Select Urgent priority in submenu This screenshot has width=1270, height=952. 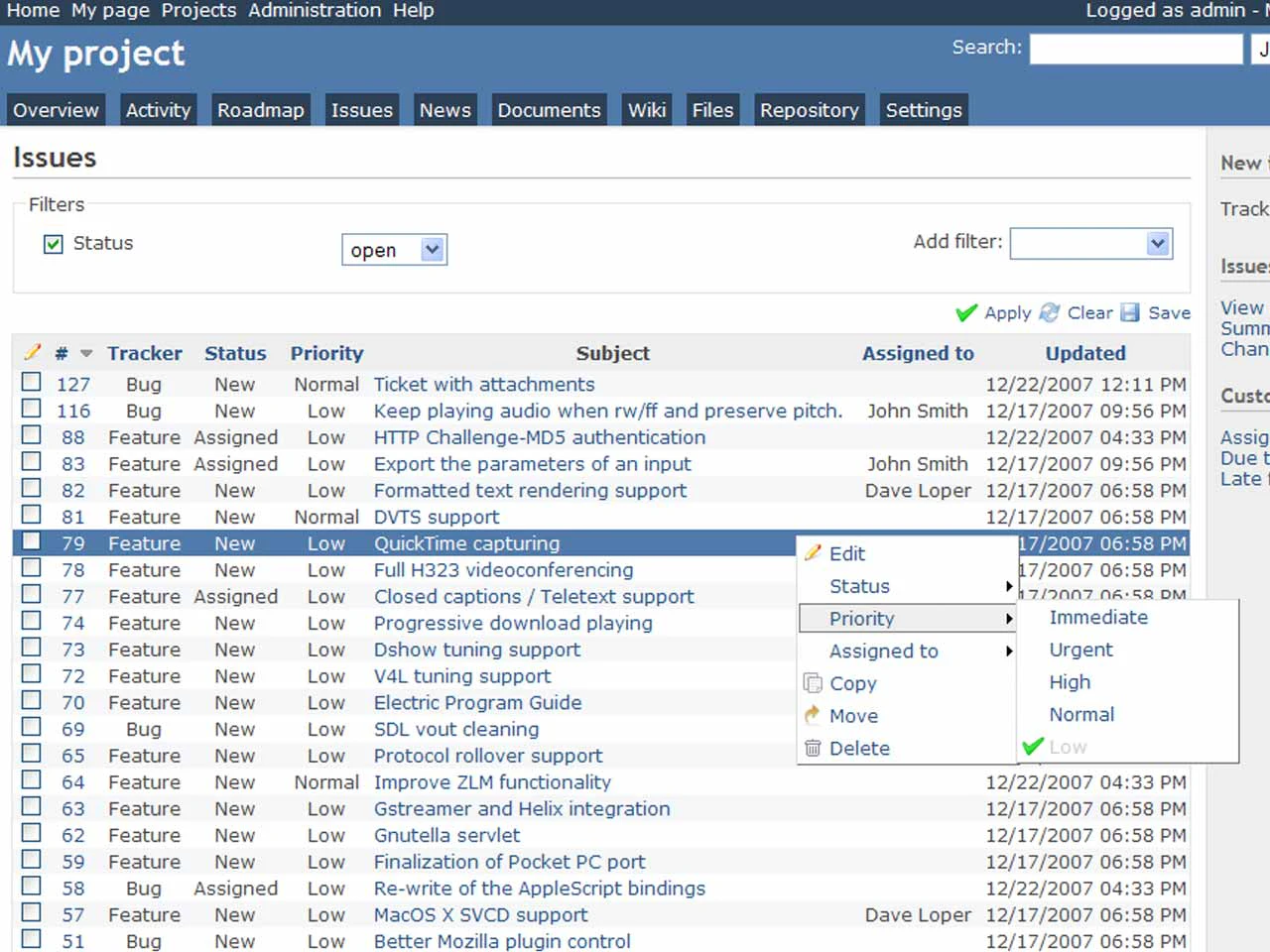(1081, 650)
